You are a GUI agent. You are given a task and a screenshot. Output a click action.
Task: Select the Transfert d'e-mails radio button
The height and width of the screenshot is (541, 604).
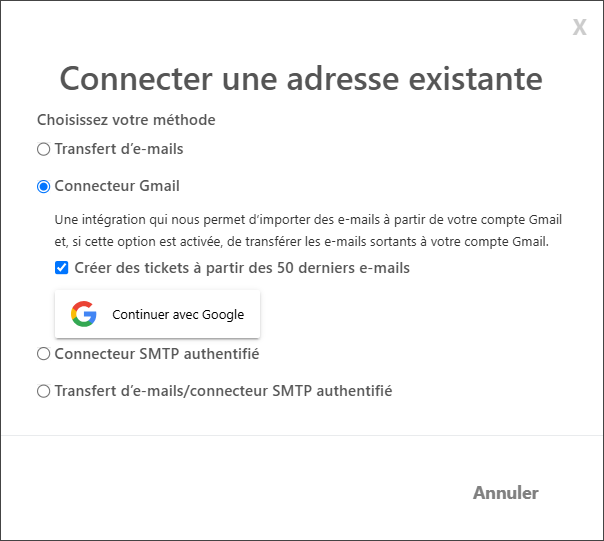click(44, 149)
